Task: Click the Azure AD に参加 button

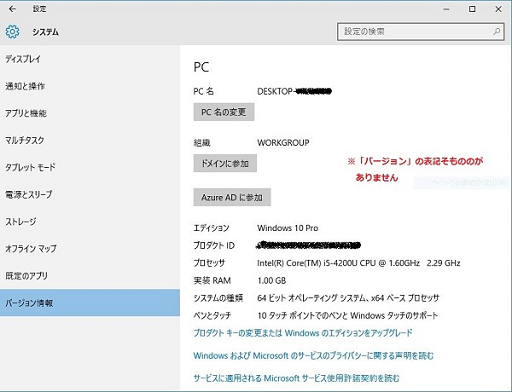Action: pos(232,197)
